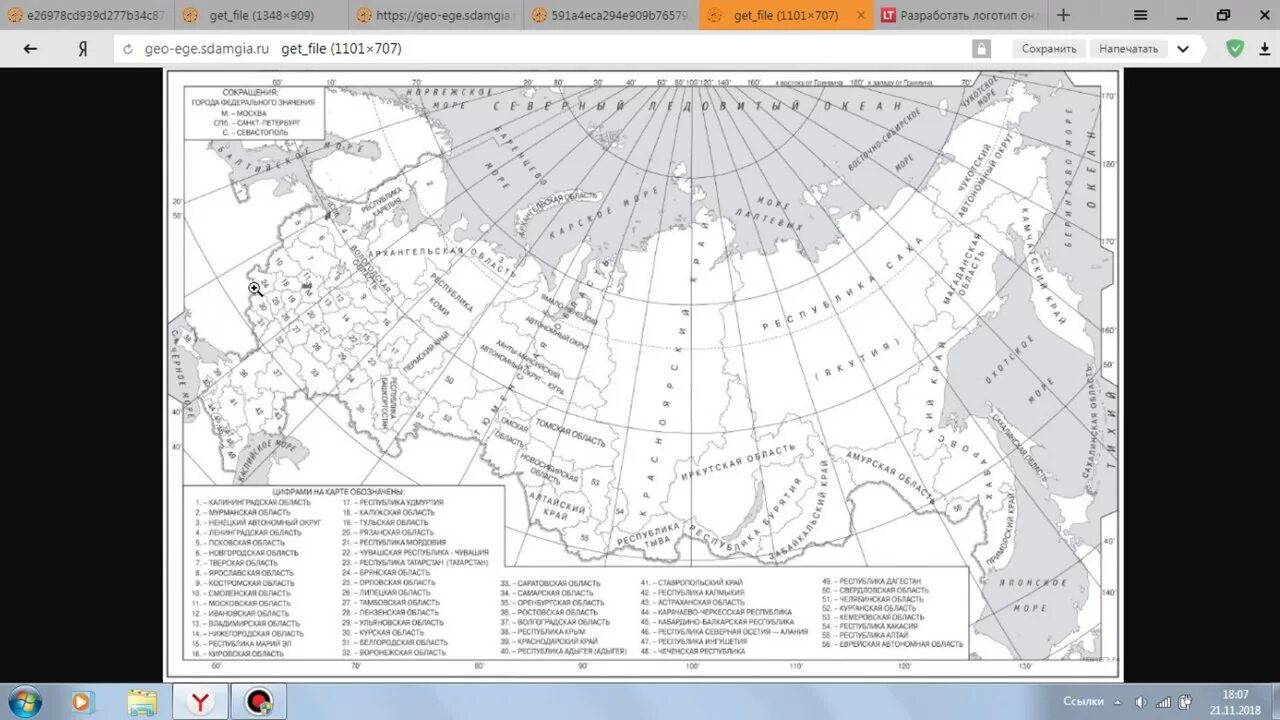Click the Напечатать button

1128,48
